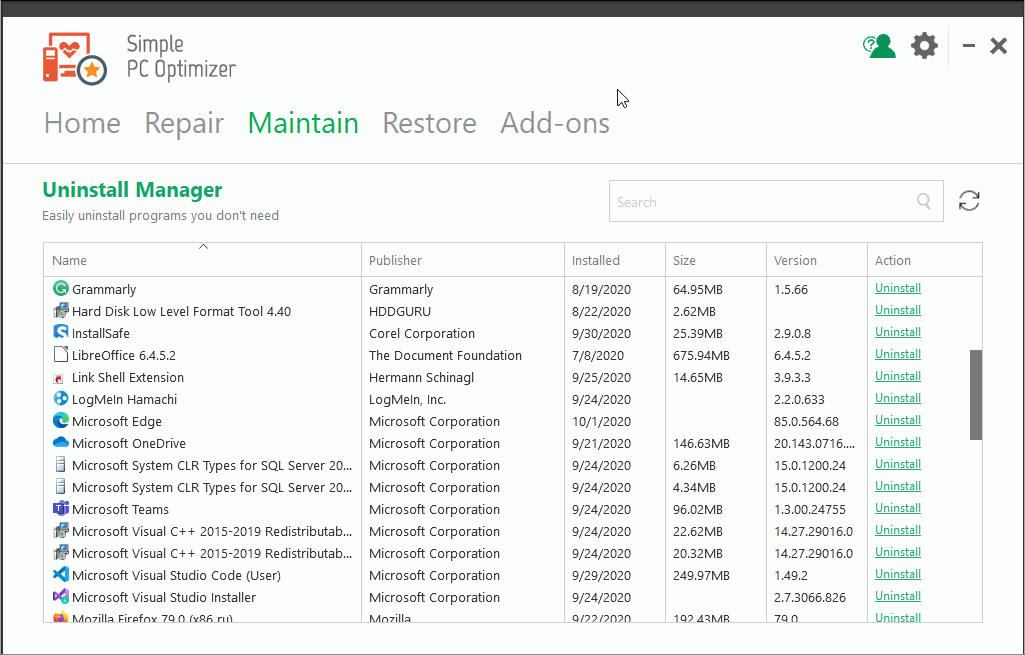Select the Microsoft Teams icon in list
Screen dimensions: 1025x655
[60, 509]
